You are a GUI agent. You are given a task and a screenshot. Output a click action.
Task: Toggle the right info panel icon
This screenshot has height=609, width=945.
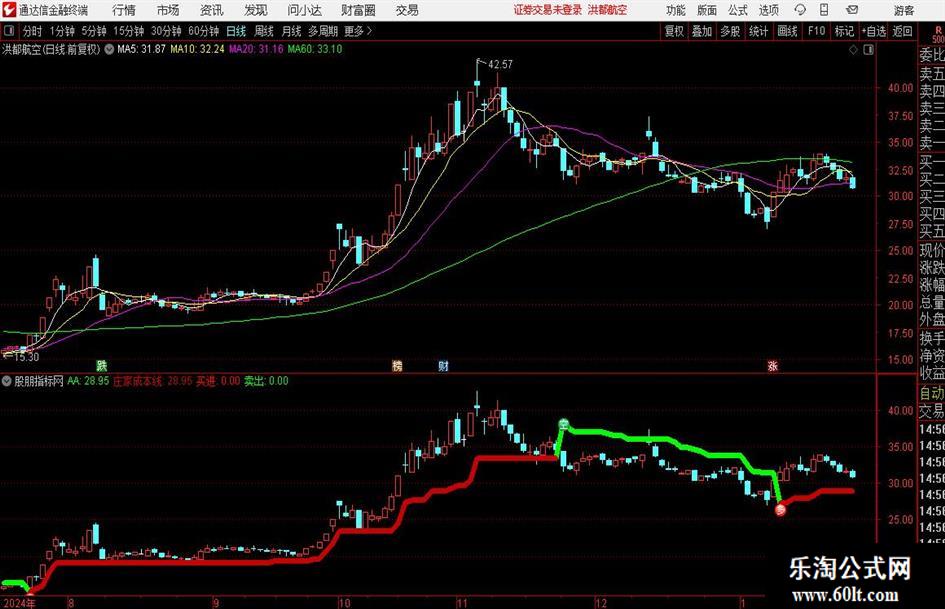(868, 49)
